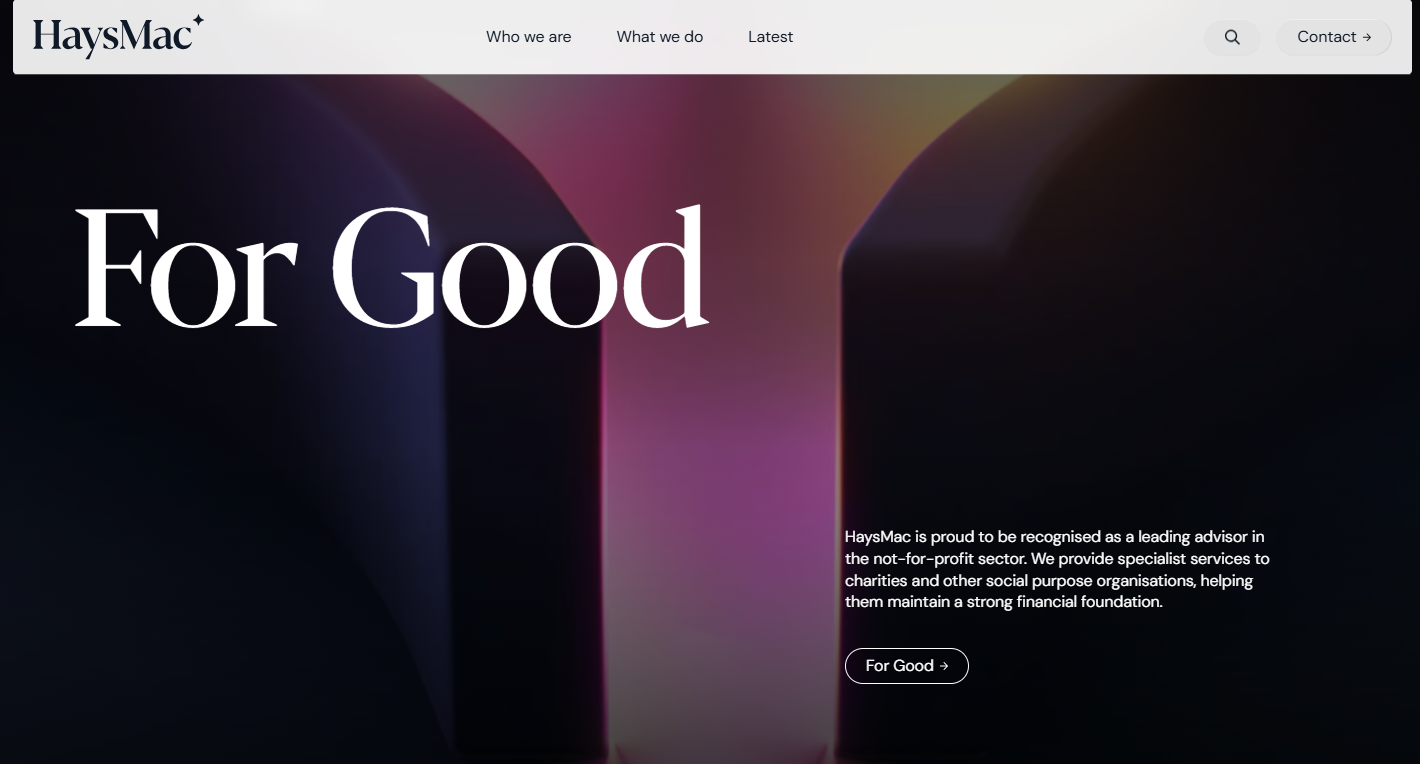1420x764 pixels.
Task: Open the Contact page button
Action: [x=1334, y=37]
